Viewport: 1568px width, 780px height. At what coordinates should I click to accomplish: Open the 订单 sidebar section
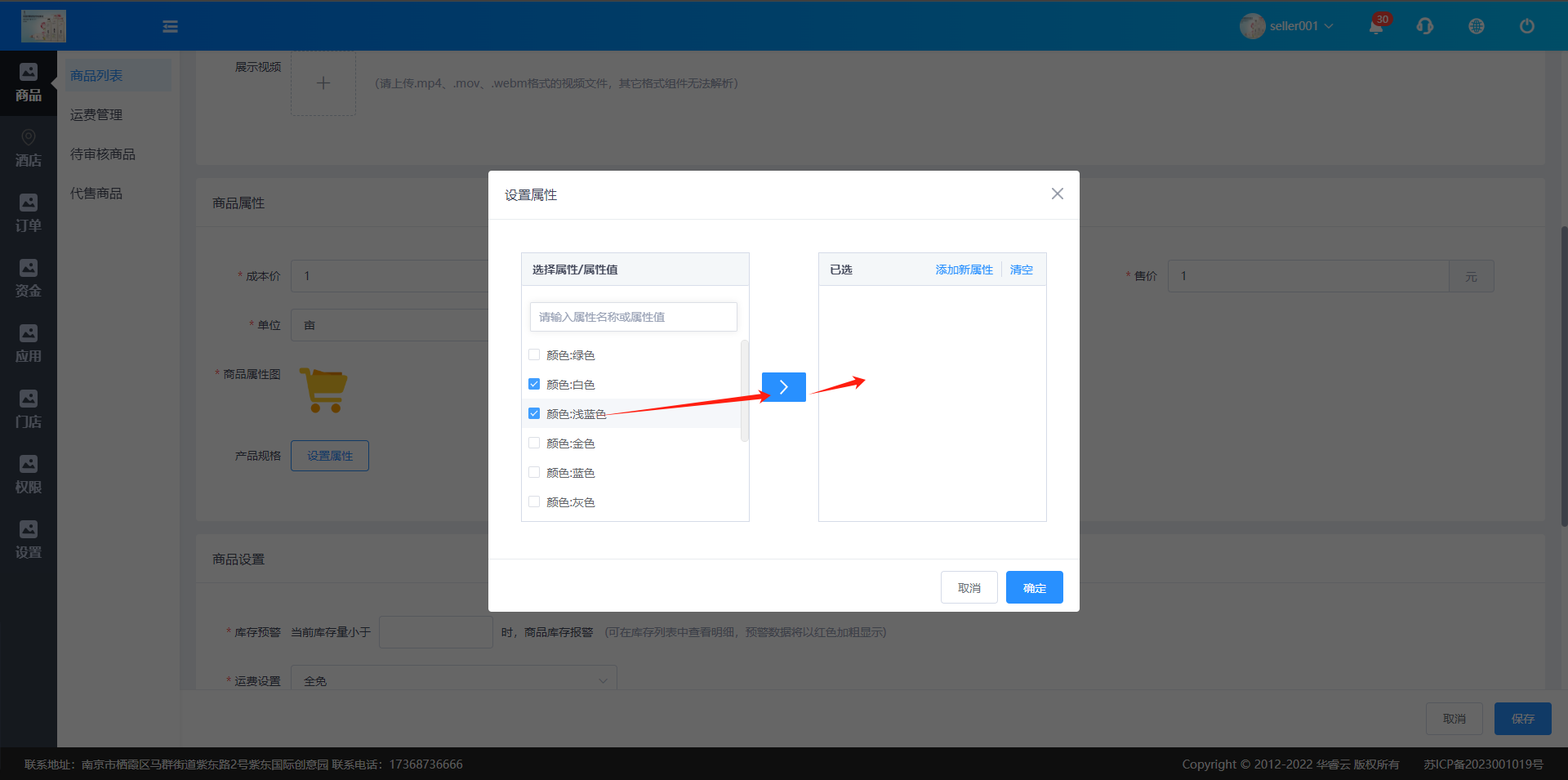29,214
